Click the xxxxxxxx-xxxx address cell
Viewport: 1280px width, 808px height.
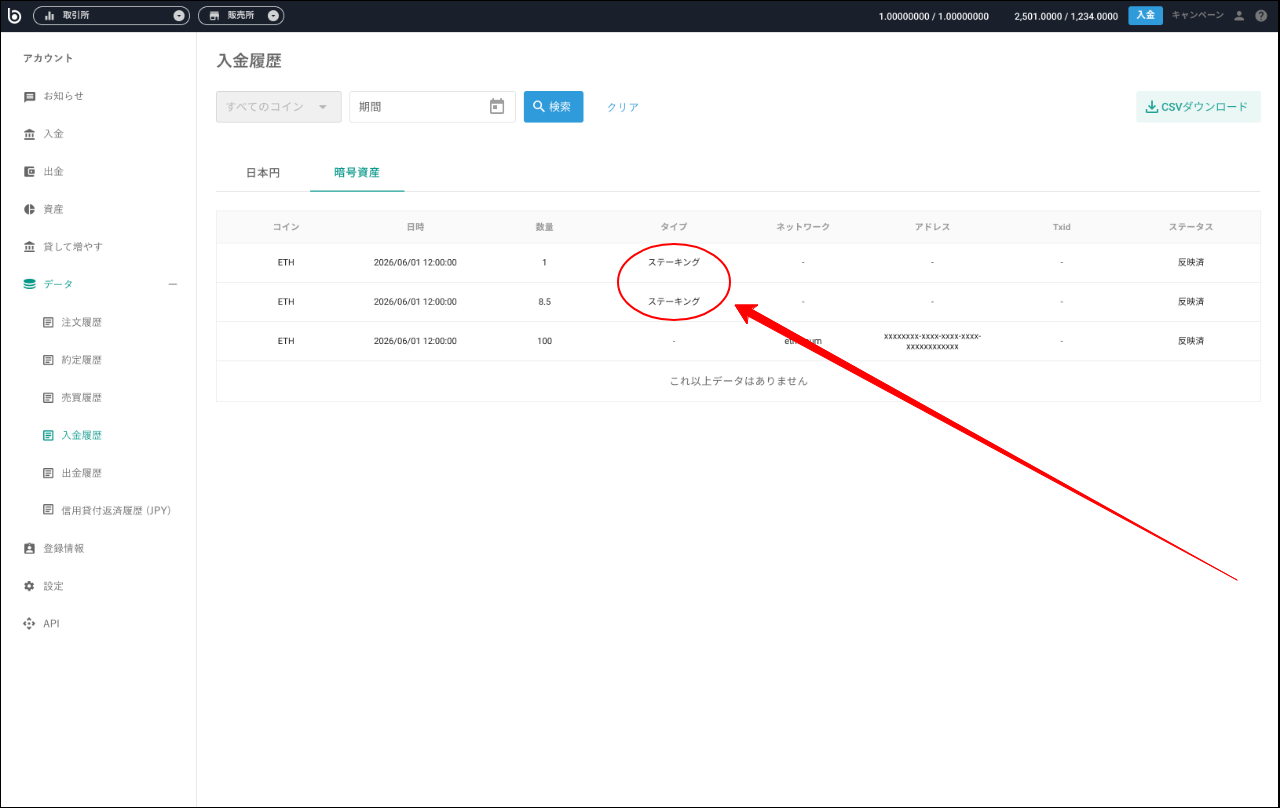932,341
